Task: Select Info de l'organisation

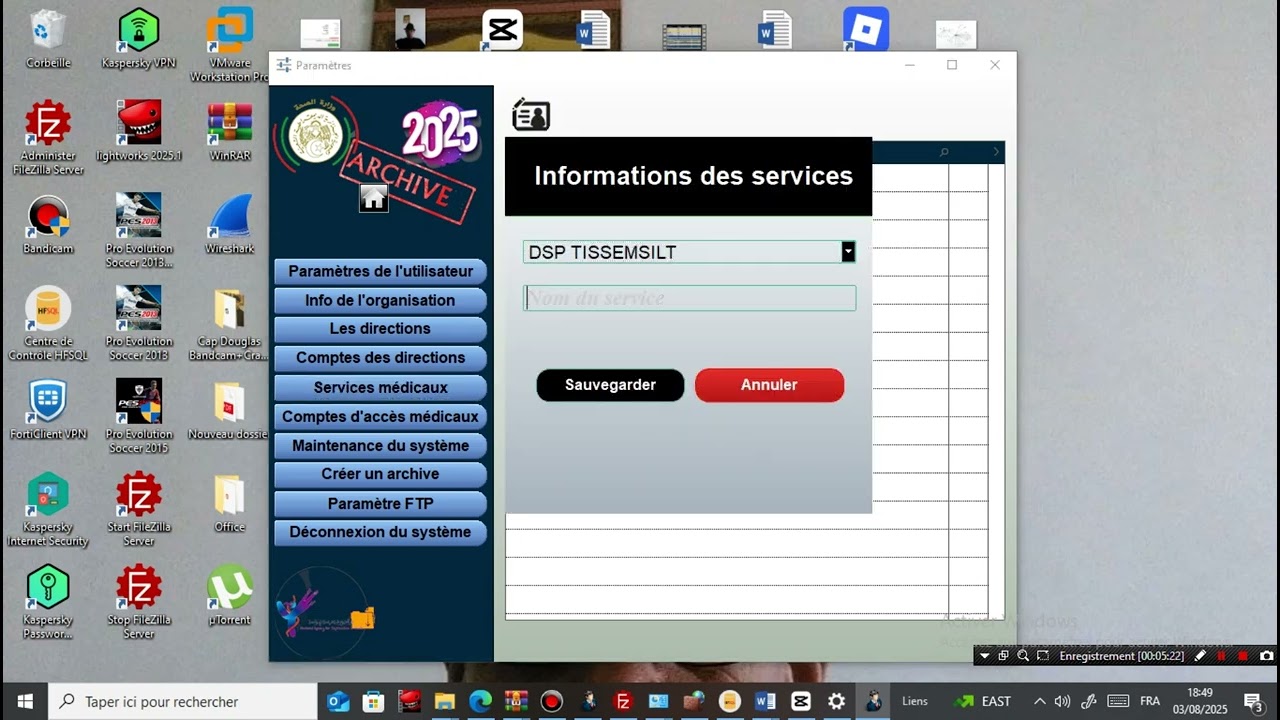Action: coord(380,300)
